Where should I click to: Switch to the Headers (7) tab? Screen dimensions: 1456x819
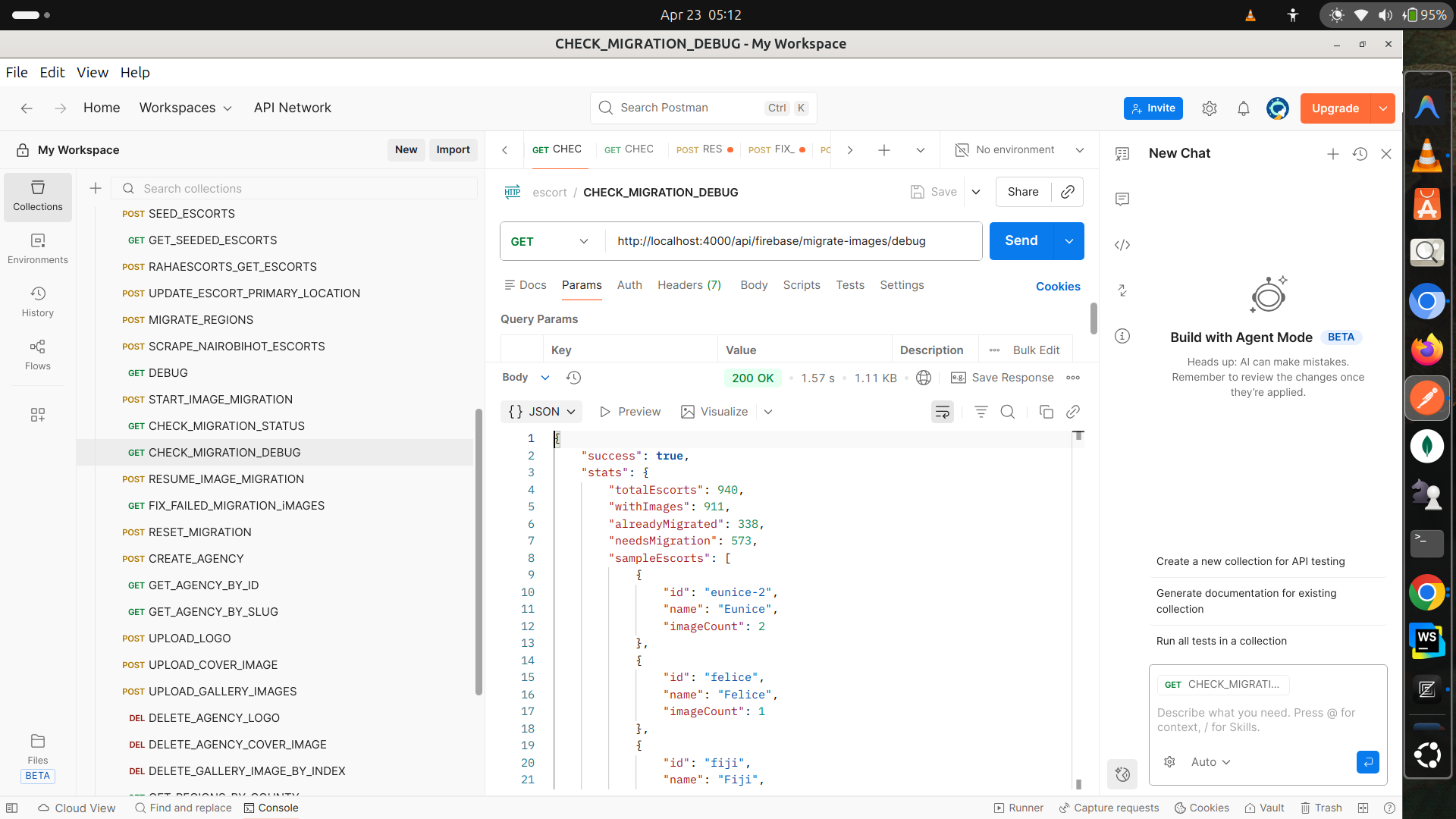(689, 285)
